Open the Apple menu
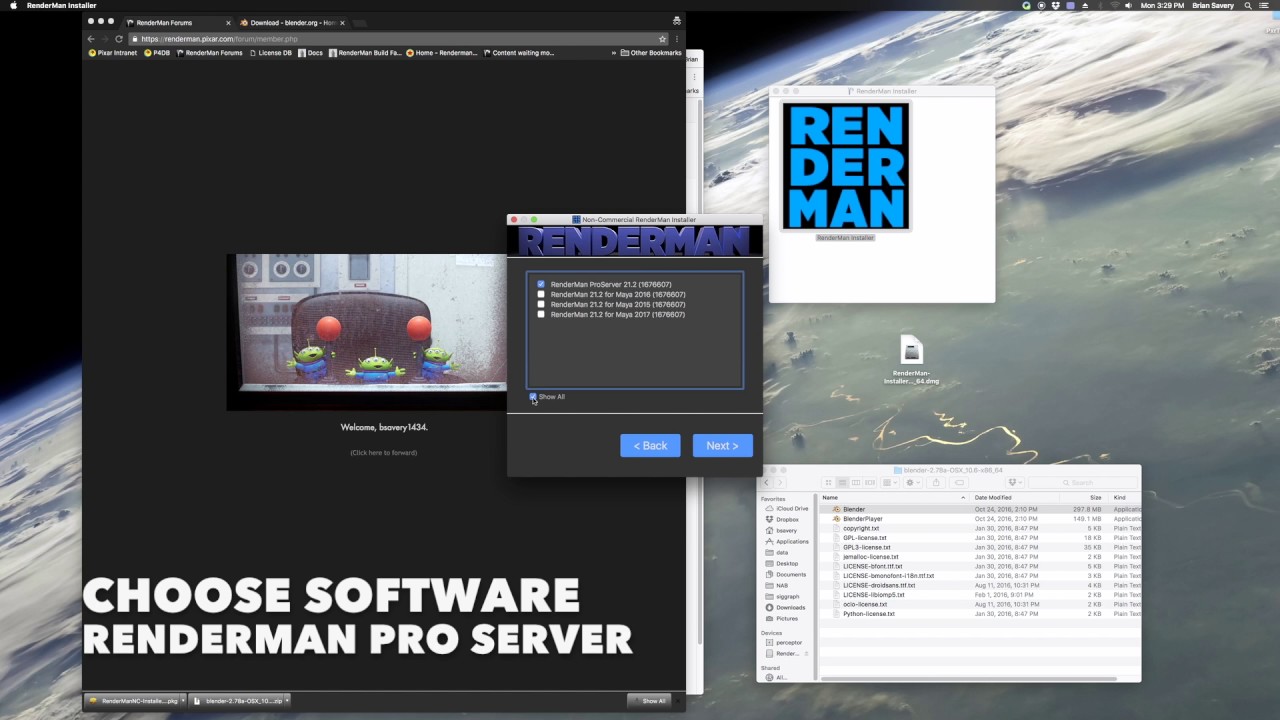Screen dimensions: 1280x720 pyautogui.click(x=14, y=5)
